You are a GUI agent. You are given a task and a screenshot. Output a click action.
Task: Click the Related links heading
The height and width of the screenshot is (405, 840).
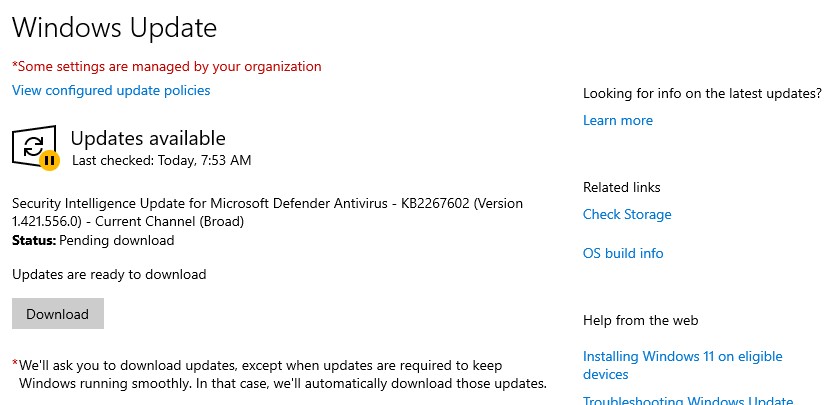point(621,188)
